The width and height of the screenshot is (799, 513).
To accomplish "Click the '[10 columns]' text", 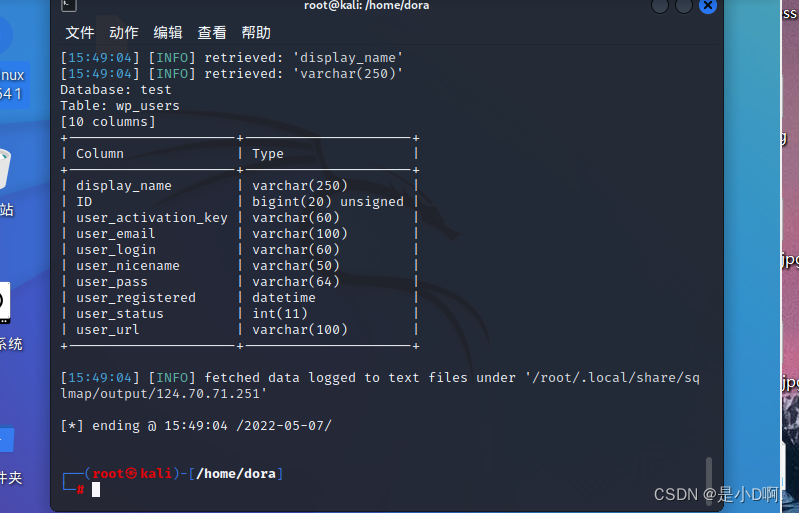I will (108, 122).
